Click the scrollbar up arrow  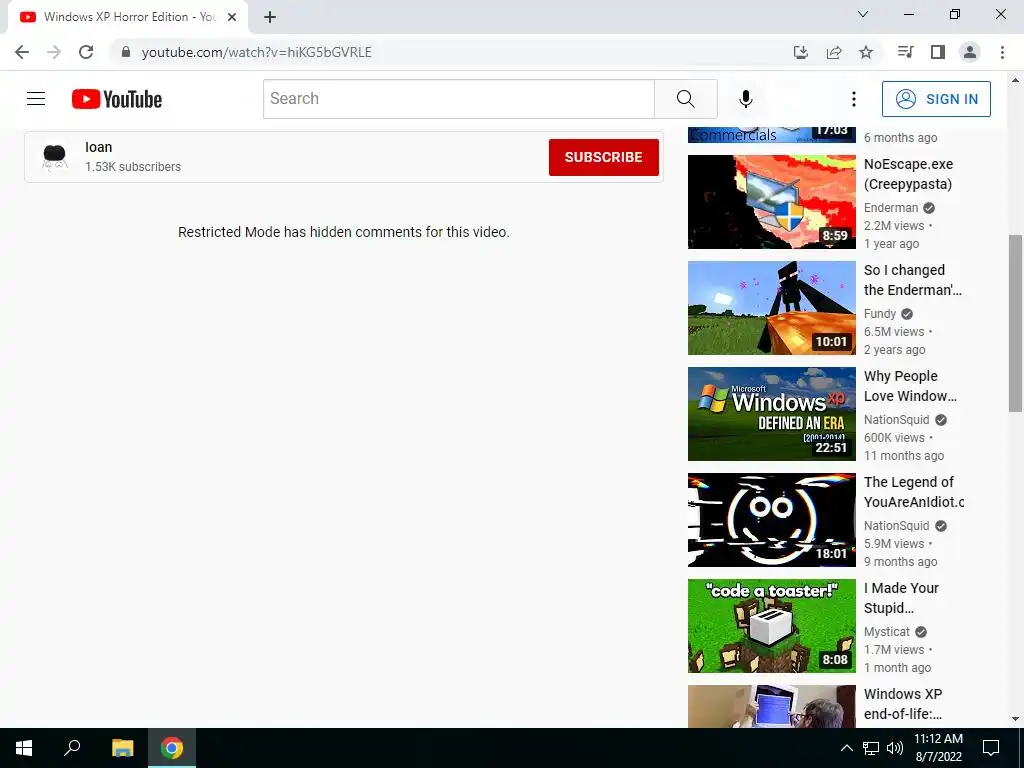click(1015, 80)
